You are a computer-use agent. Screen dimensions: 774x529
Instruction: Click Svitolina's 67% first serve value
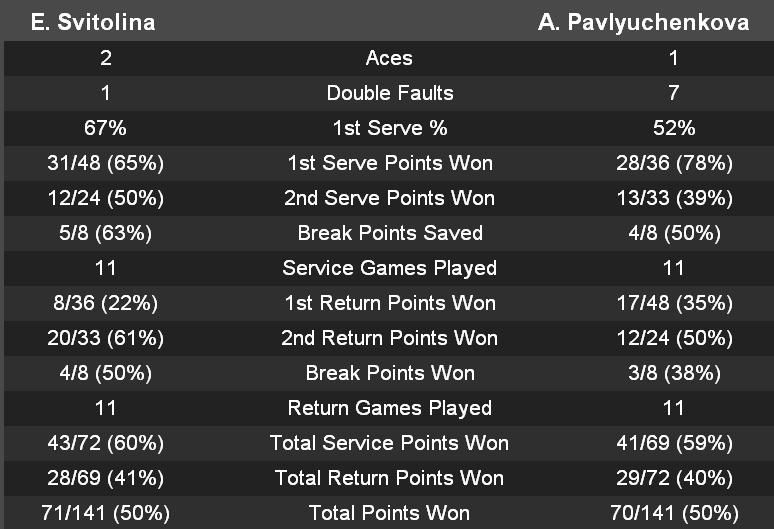click(105, 128)
